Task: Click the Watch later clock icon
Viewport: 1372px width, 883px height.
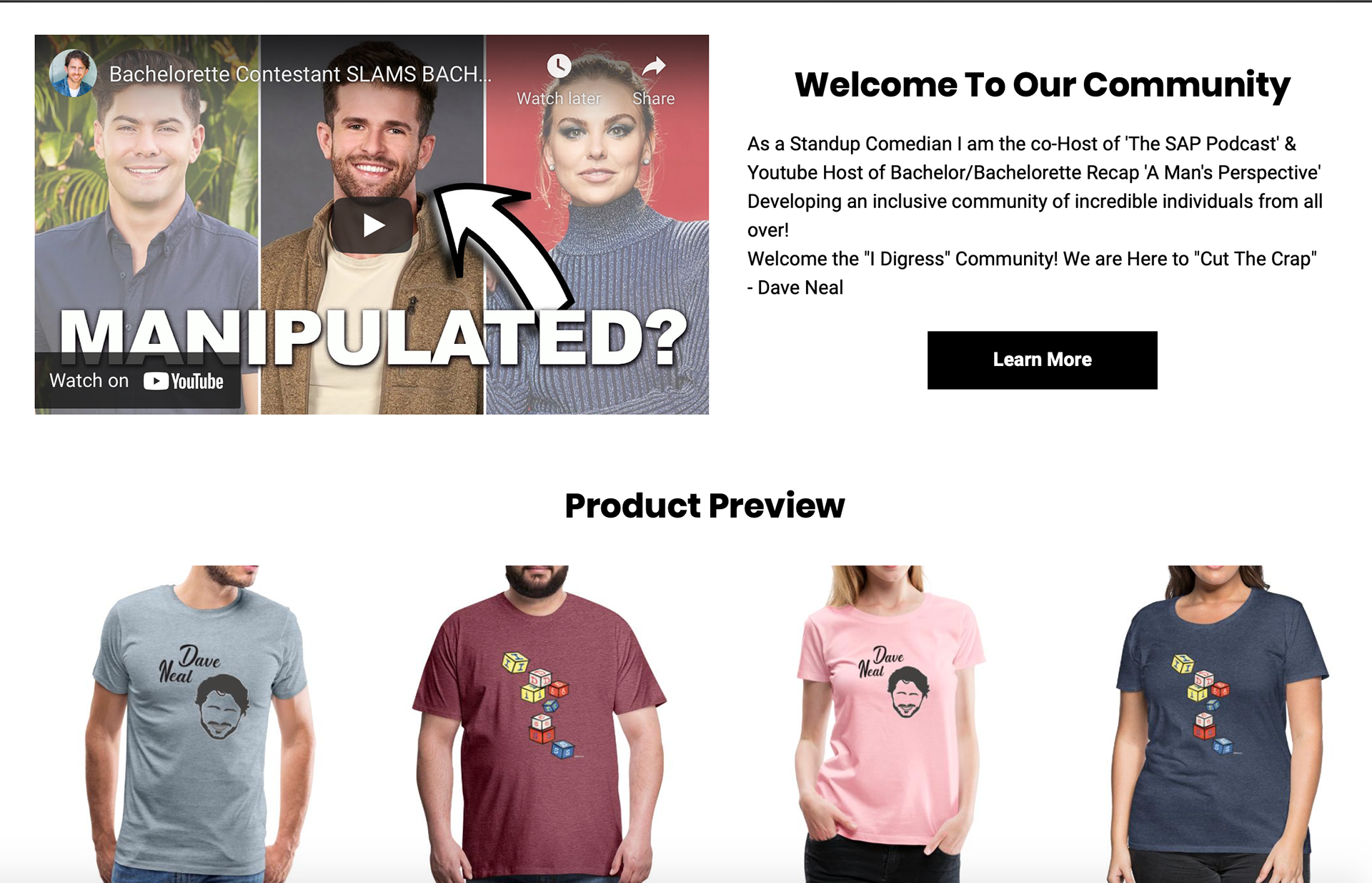Action: pyautogui.click(x=559, y=66)
